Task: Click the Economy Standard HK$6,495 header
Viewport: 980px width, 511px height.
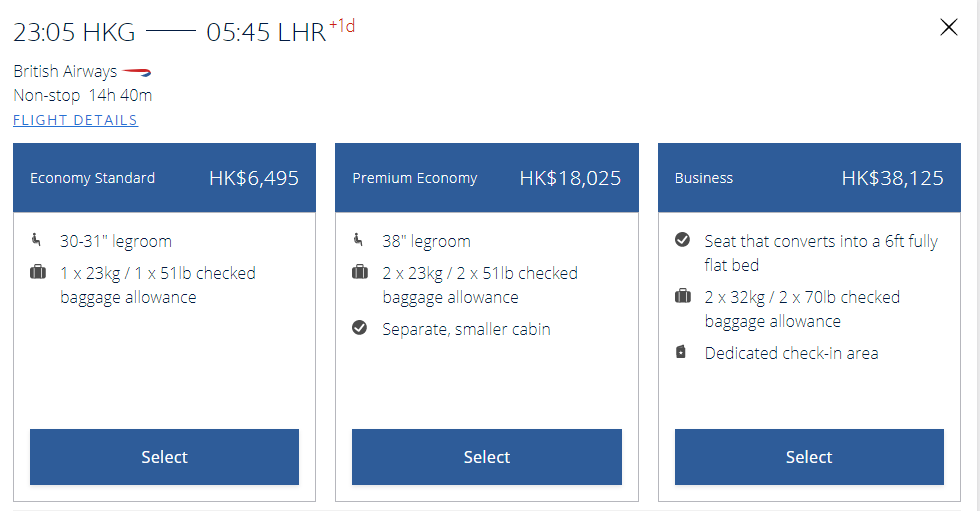Action: [164, 178]
